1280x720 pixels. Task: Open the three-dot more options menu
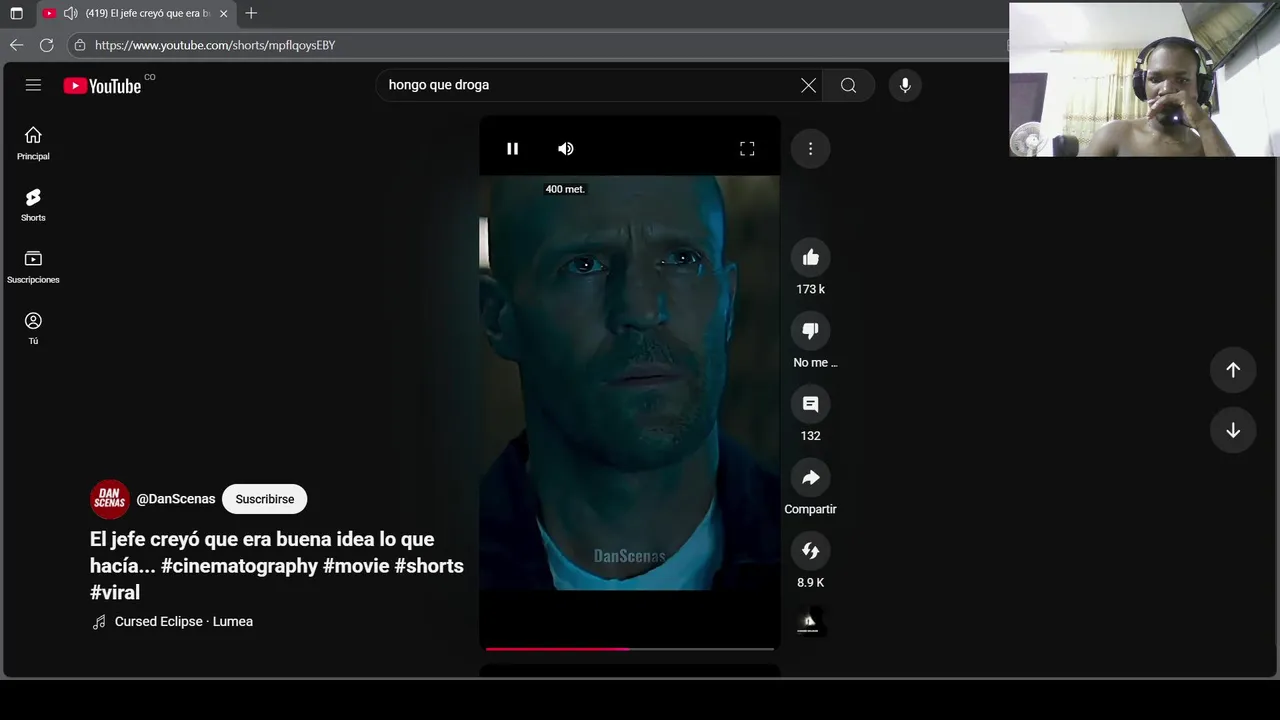point(810,149)
